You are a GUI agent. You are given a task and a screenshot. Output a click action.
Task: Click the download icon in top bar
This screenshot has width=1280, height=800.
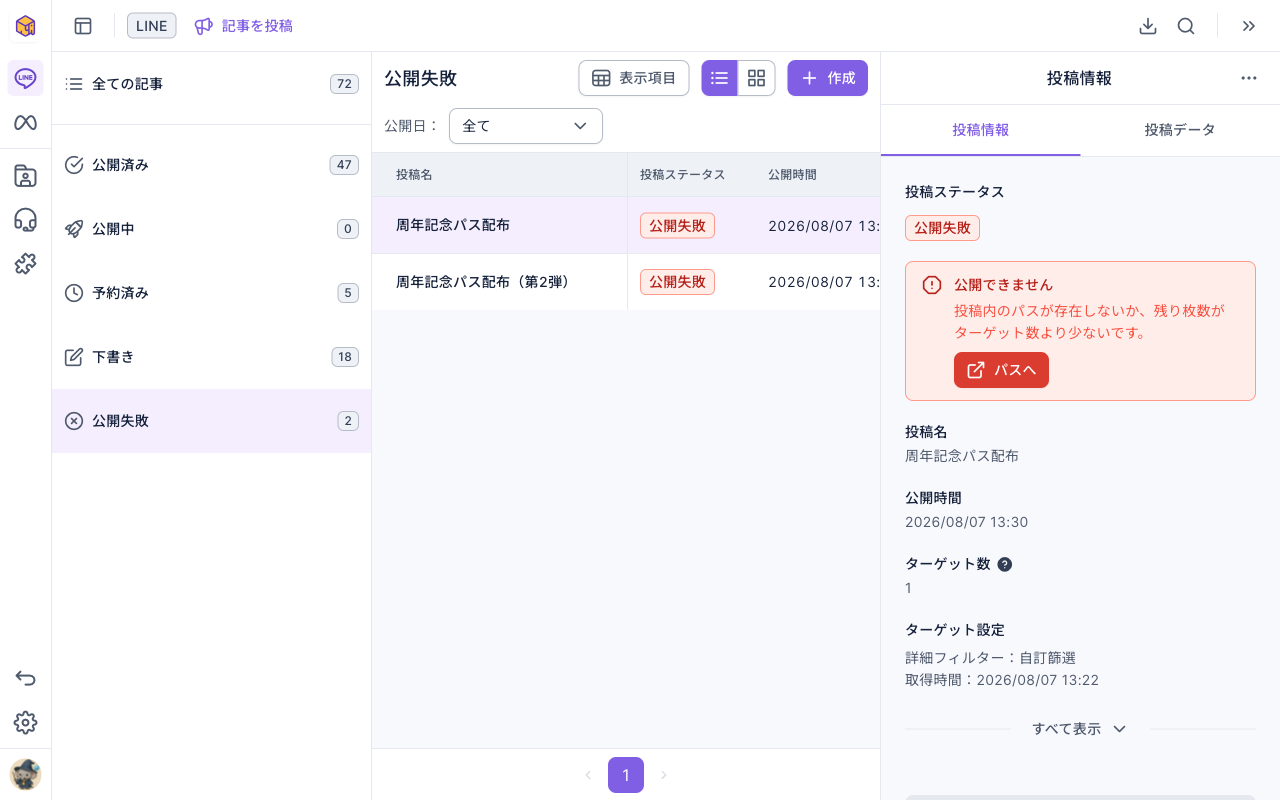1148,26
